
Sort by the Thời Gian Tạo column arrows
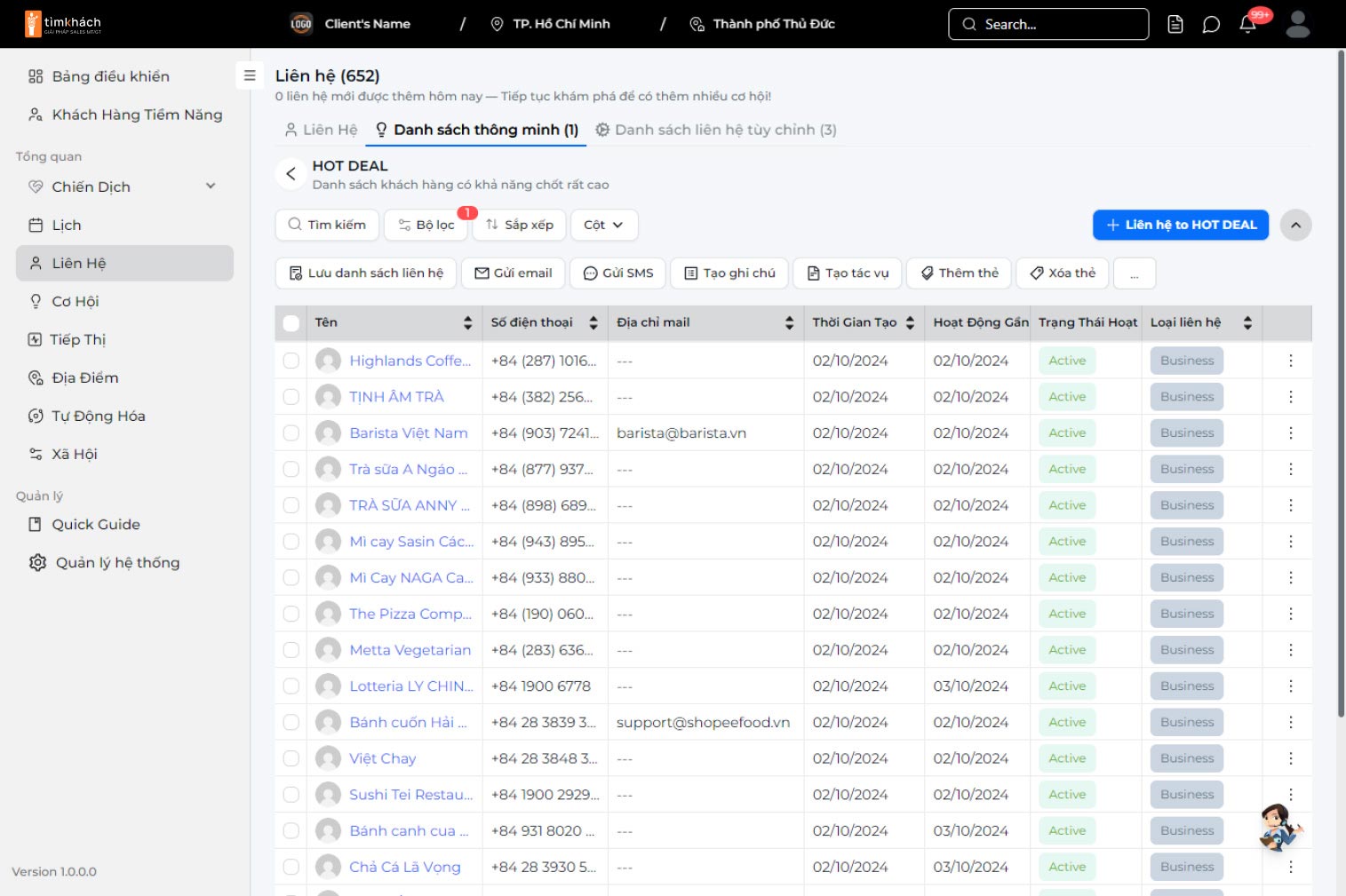[910, 323]
